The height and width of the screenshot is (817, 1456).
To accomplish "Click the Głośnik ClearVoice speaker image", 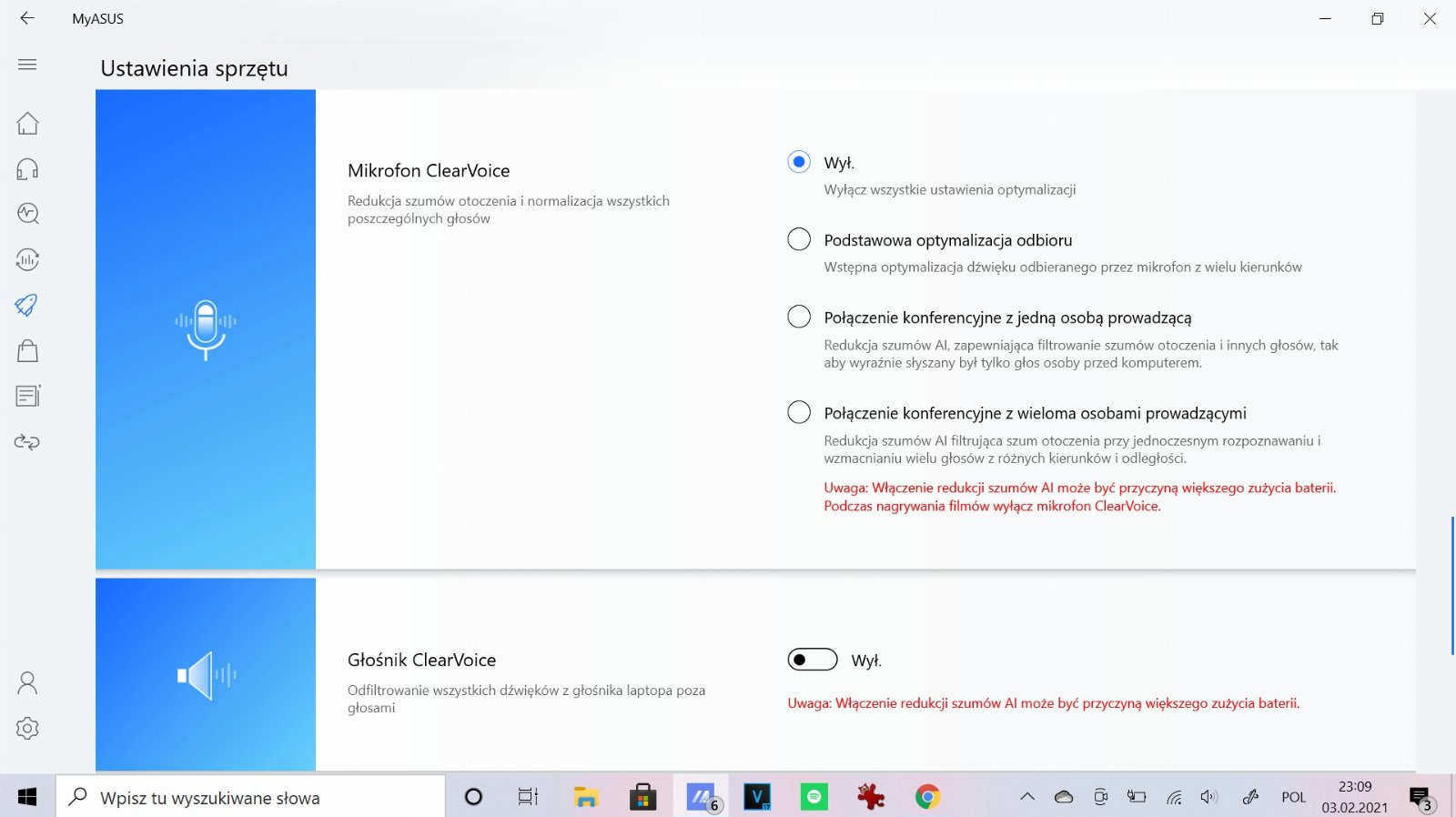I will click(207, 675).
